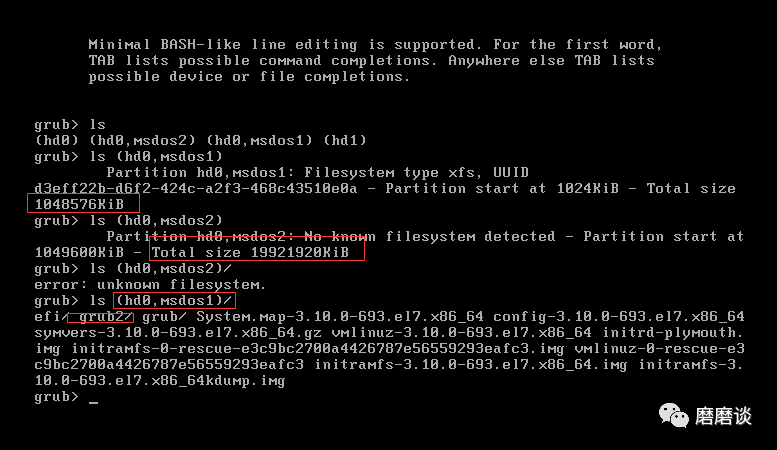
Task: Click the UUID string d3eff22b-d6f2-424c-a2f3-468c43510e0a
Action: click(x=196, y=188)
